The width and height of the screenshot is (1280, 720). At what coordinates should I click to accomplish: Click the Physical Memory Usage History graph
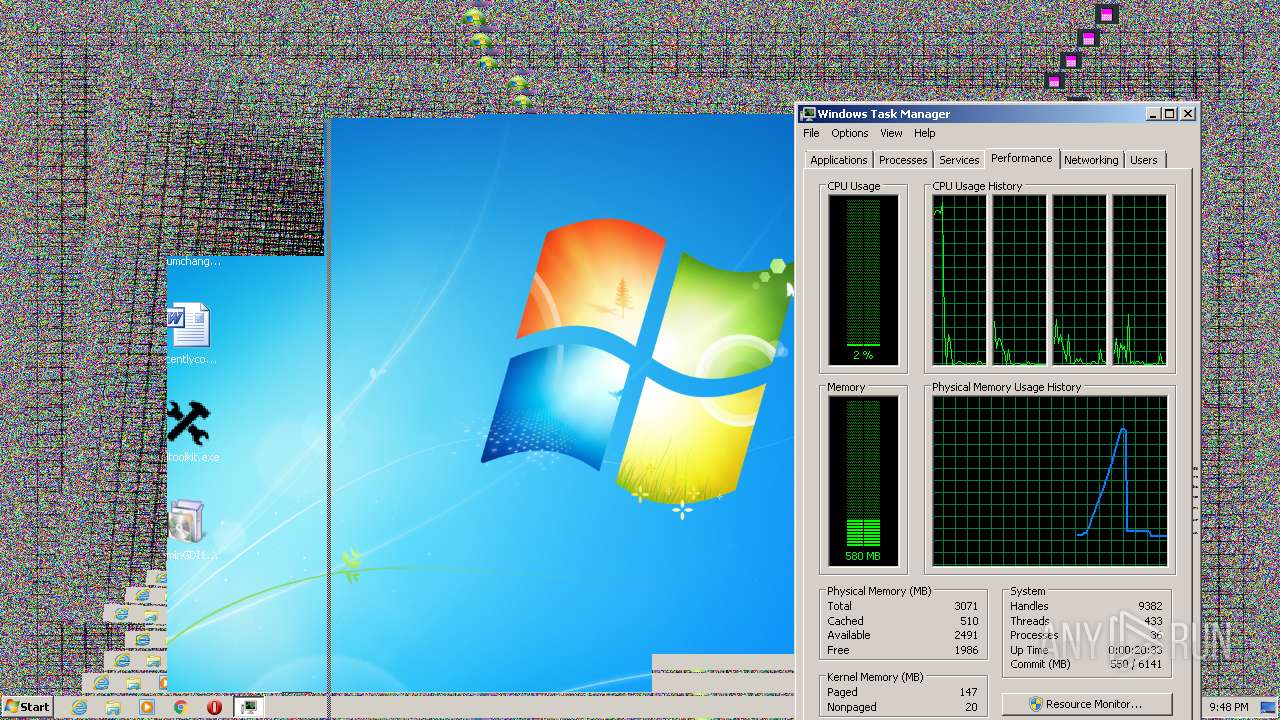(x=1050, y=481)
